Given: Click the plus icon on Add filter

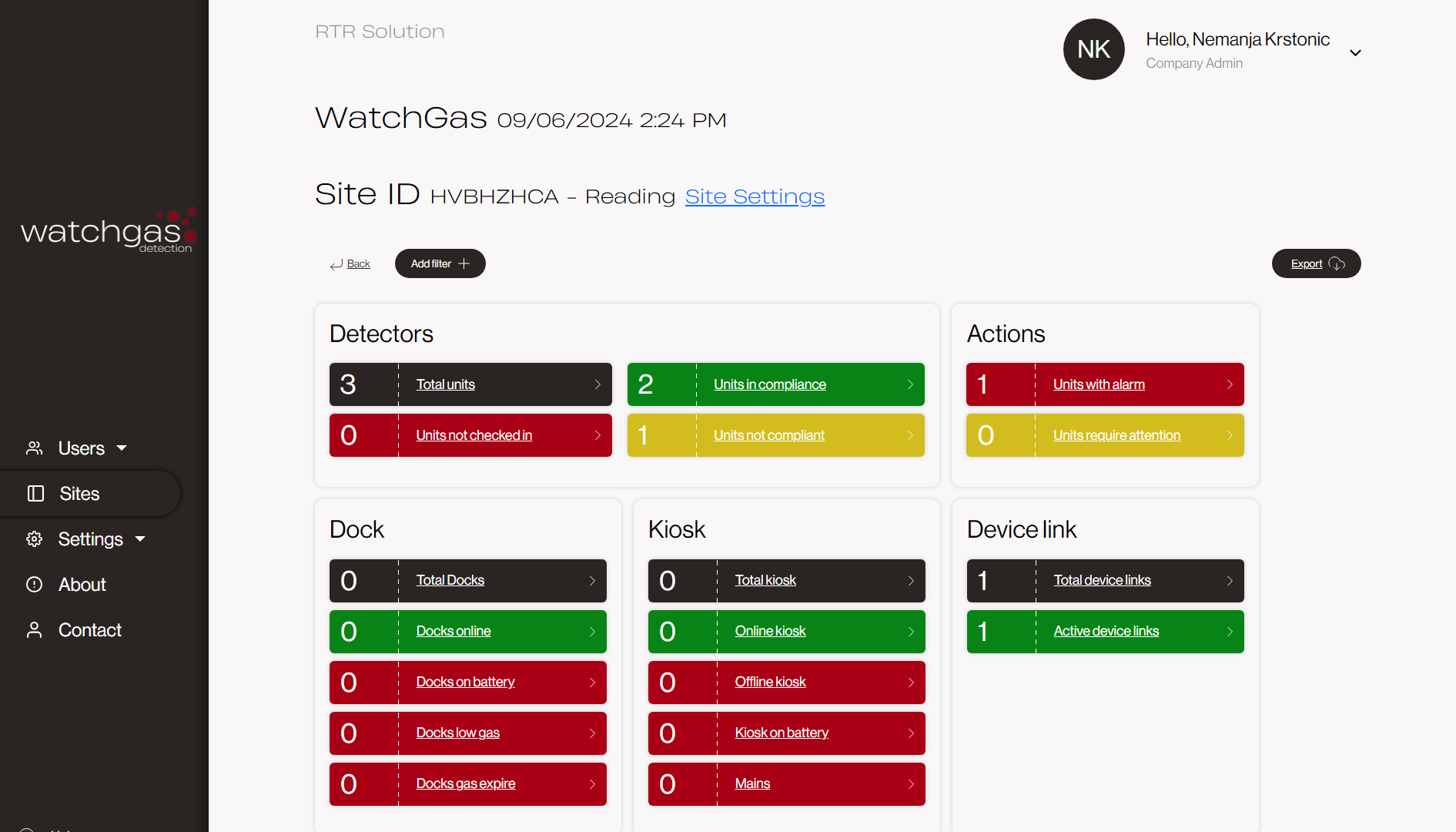Looking at the screenshot, I should tap(464, 264).
